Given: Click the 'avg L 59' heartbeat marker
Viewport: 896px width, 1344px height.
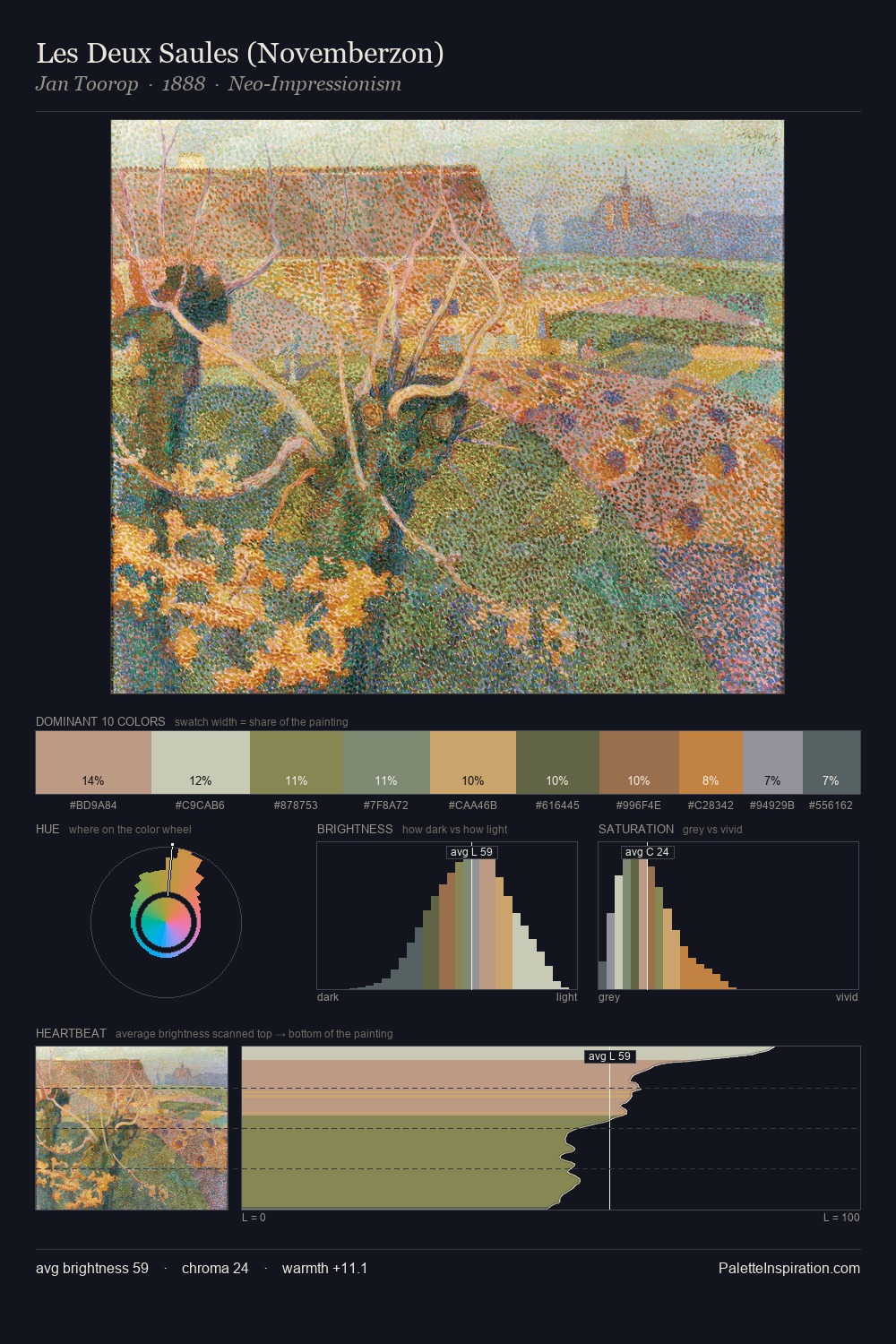Looking at the screenshot, I should click(609, 1056).
